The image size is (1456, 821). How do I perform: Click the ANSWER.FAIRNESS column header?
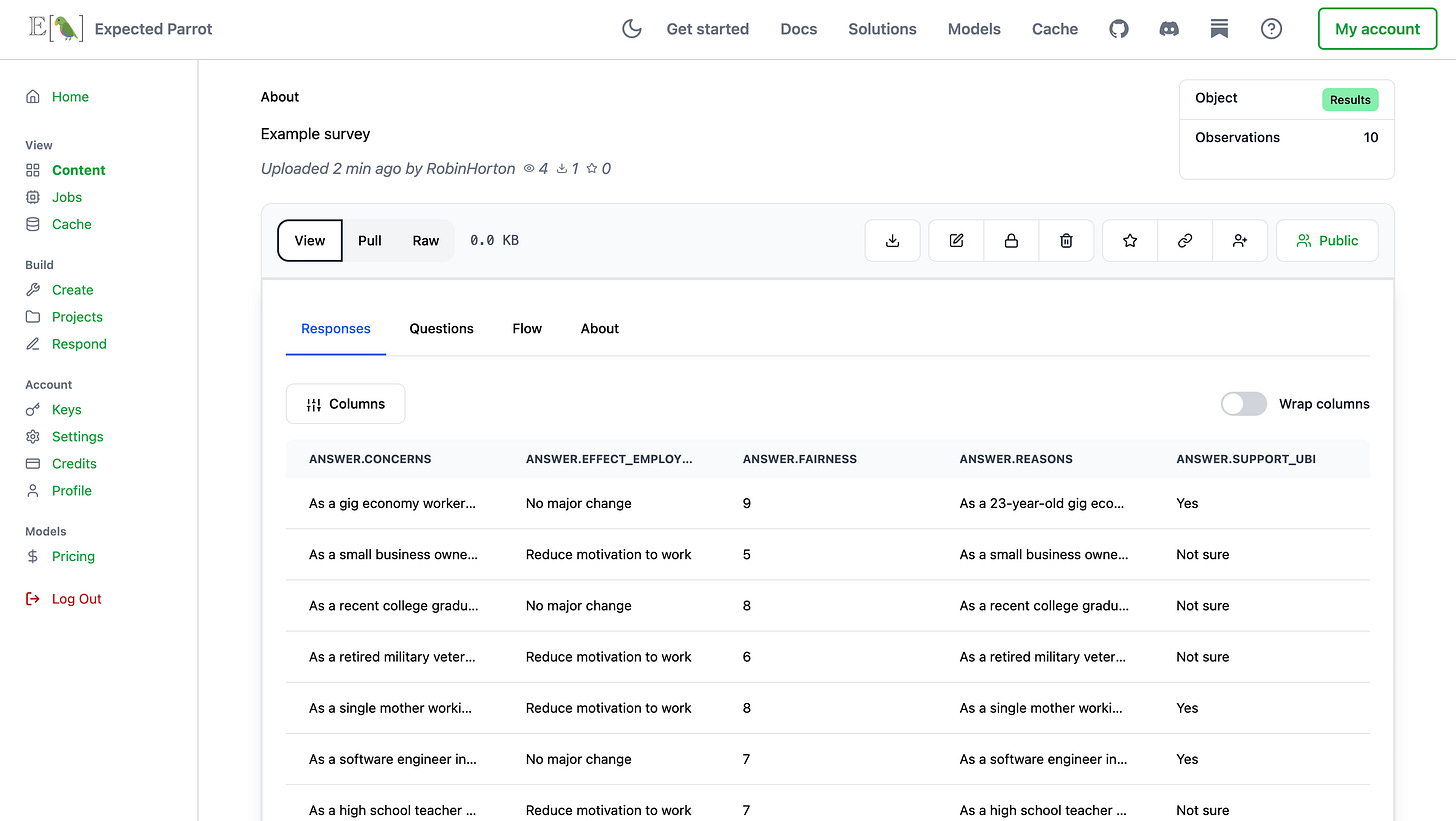point(800,459)
